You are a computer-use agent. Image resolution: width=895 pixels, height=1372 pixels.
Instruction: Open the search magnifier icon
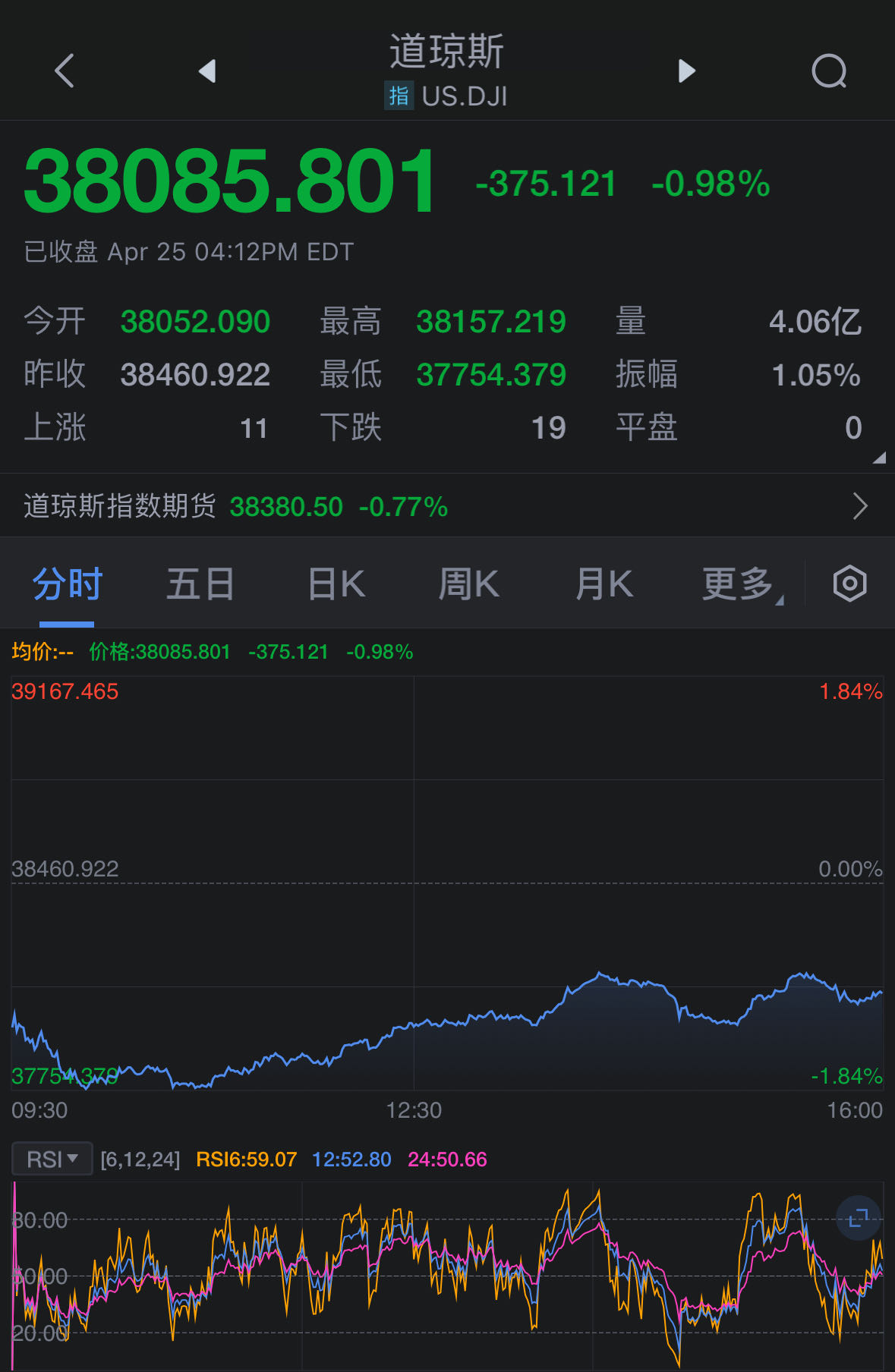[x=829, y=71]
